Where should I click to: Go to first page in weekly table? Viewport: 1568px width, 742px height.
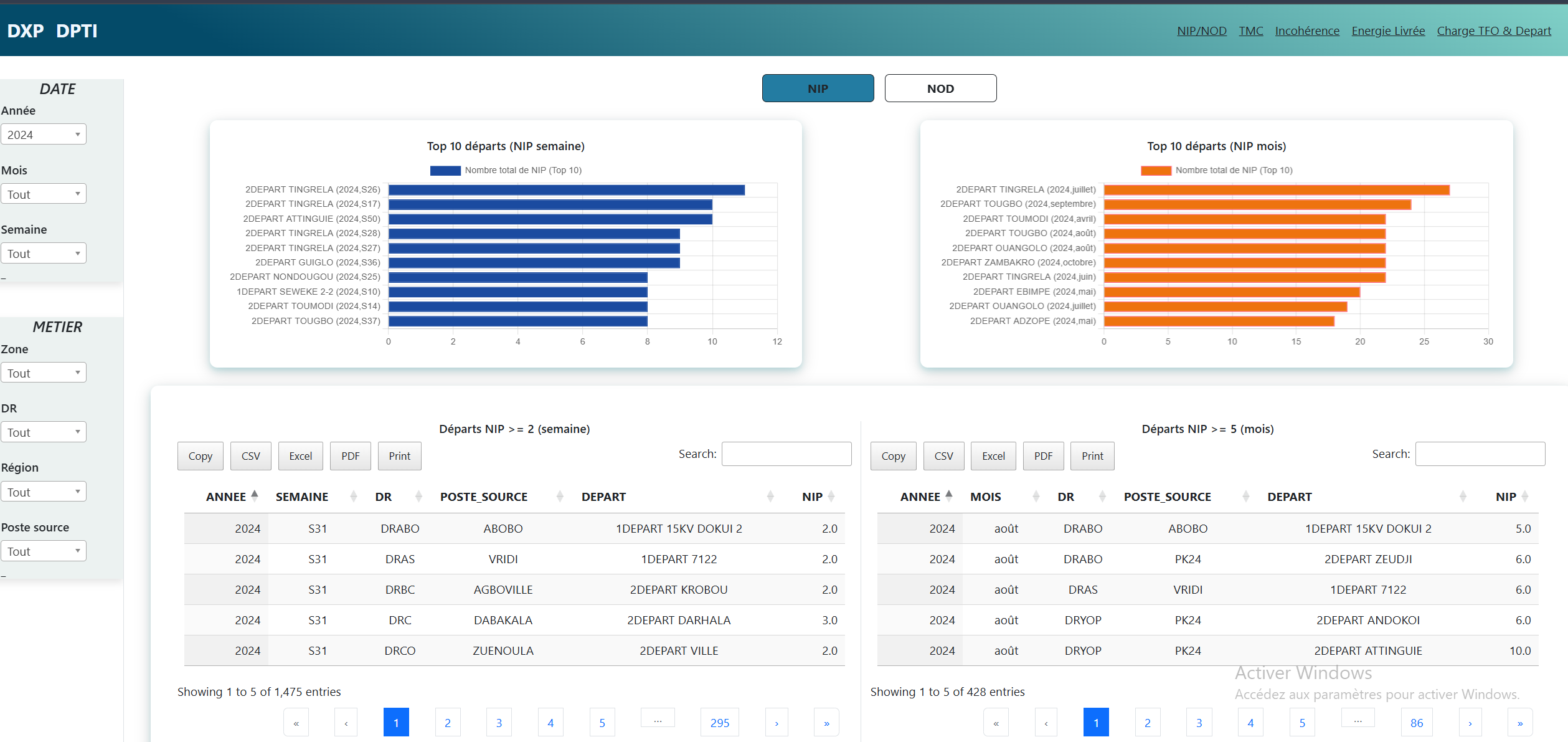click(x=296, y=723)
